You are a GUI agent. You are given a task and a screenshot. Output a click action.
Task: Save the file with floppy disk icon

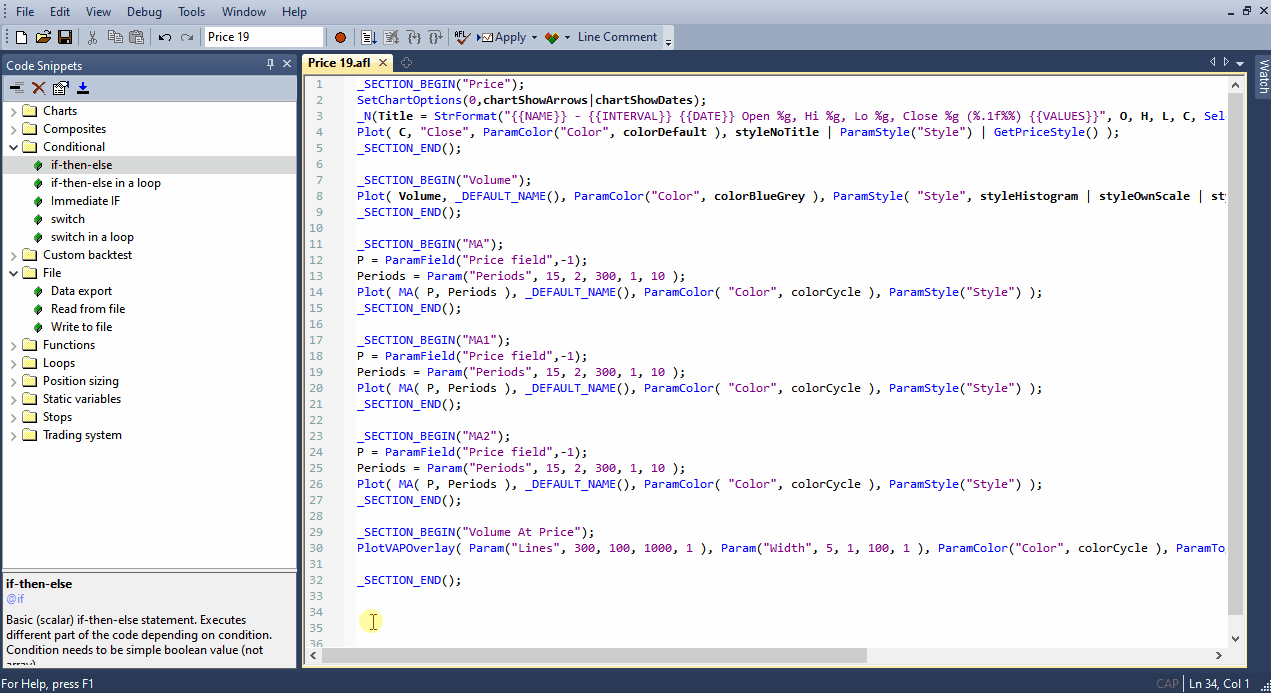click(x=65, y=37)
